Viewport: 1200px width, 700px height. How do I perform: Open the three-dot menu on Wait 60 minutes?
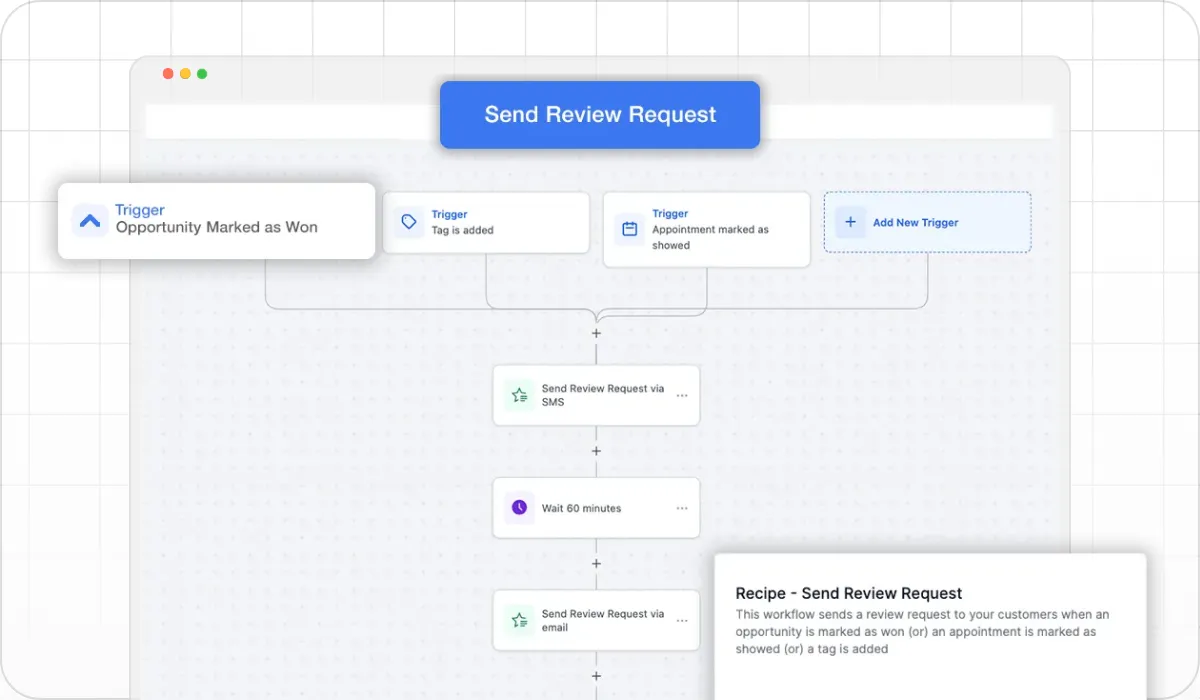(x=682, y=508)
